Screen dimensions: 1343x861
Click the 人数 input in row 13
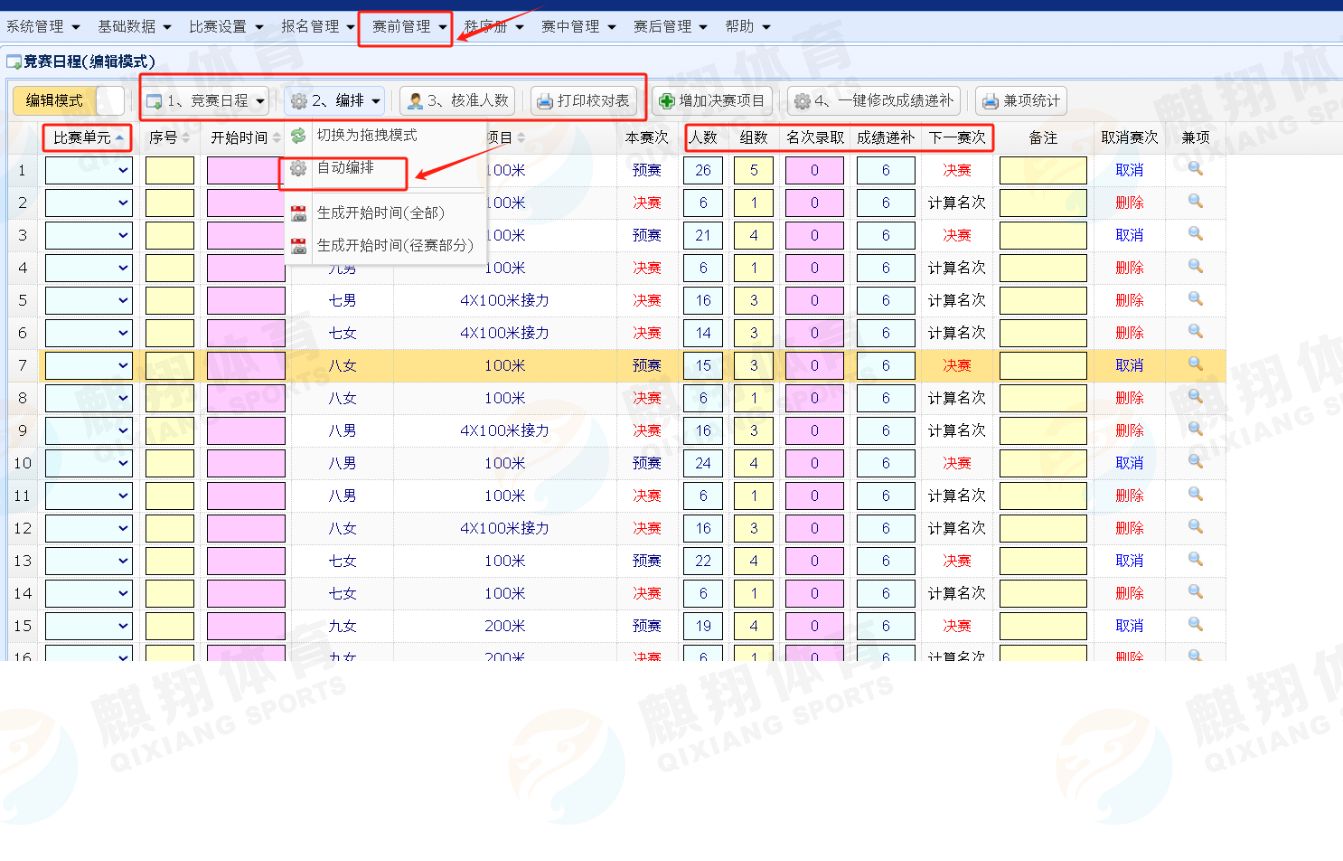pos(703,561)
